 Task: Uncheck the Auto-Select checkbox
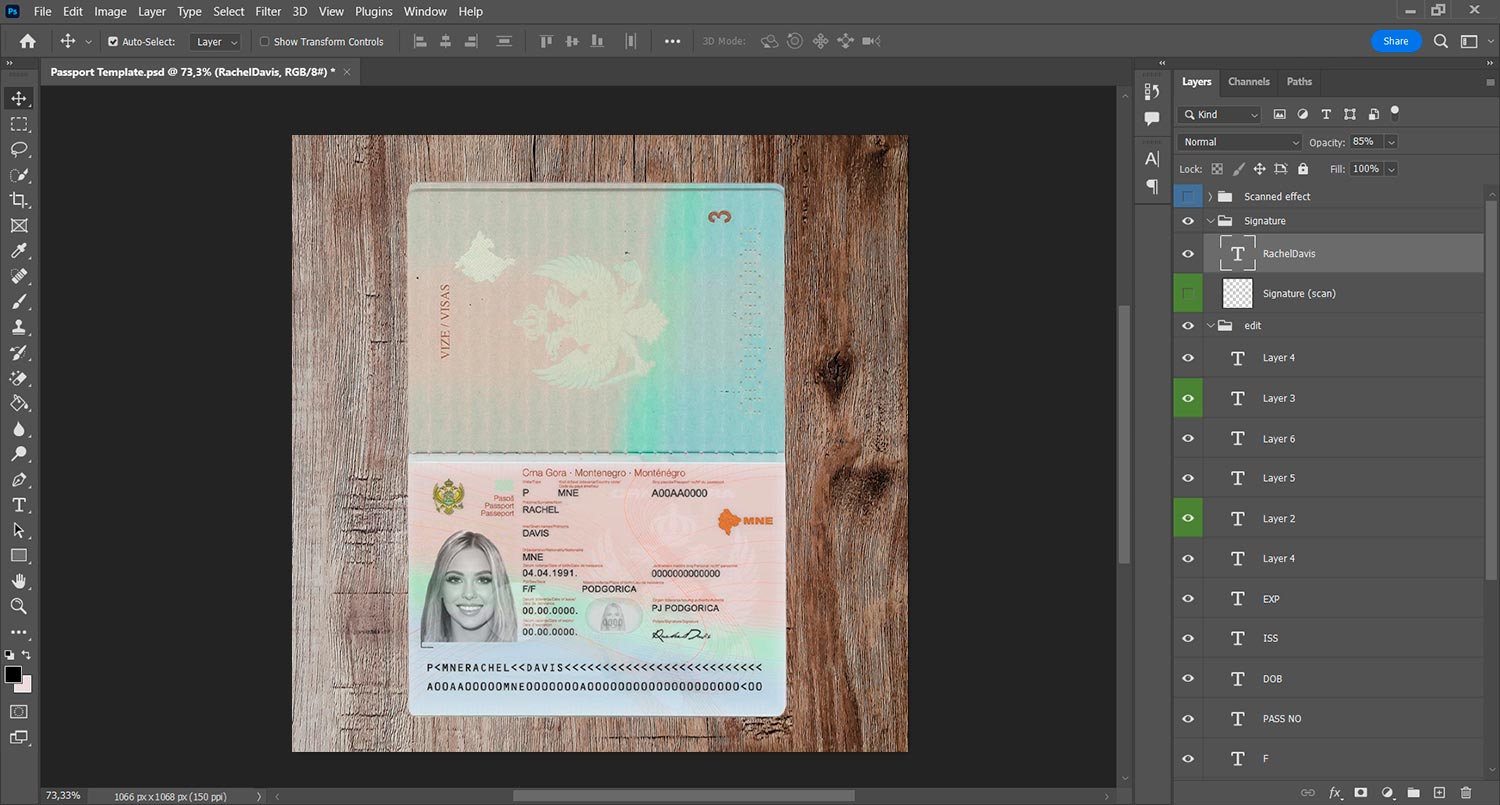[x=113, y=42]
